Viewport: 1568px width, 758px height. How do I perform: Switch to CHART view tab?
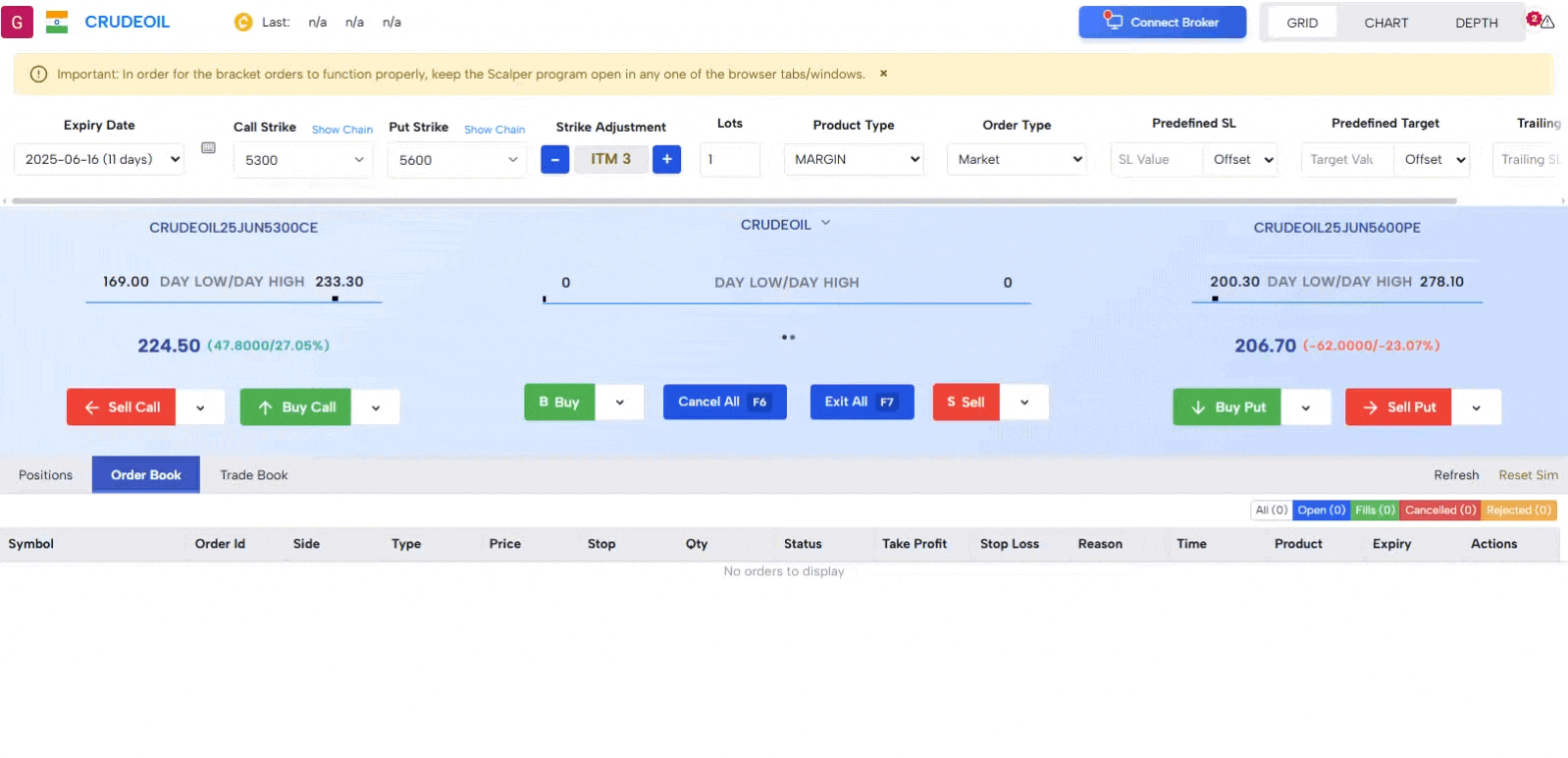[1385, 23]
